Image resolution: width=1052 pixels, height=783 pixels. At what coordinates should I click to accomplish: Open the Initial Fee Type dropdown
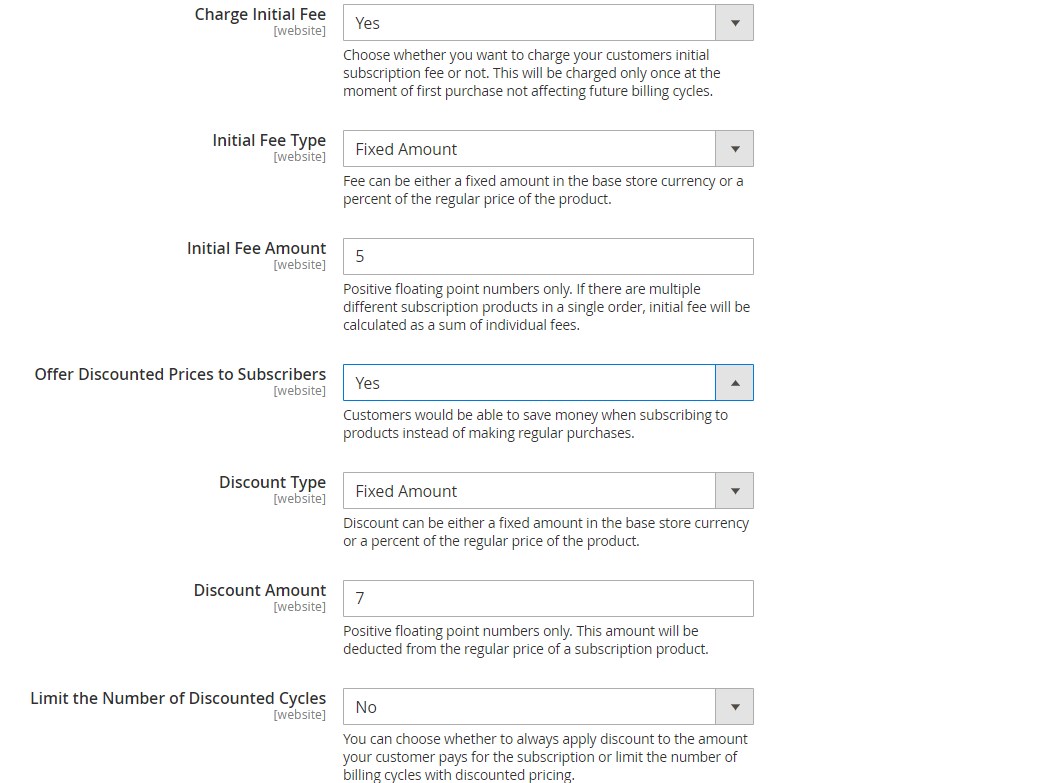pos(548,148)
